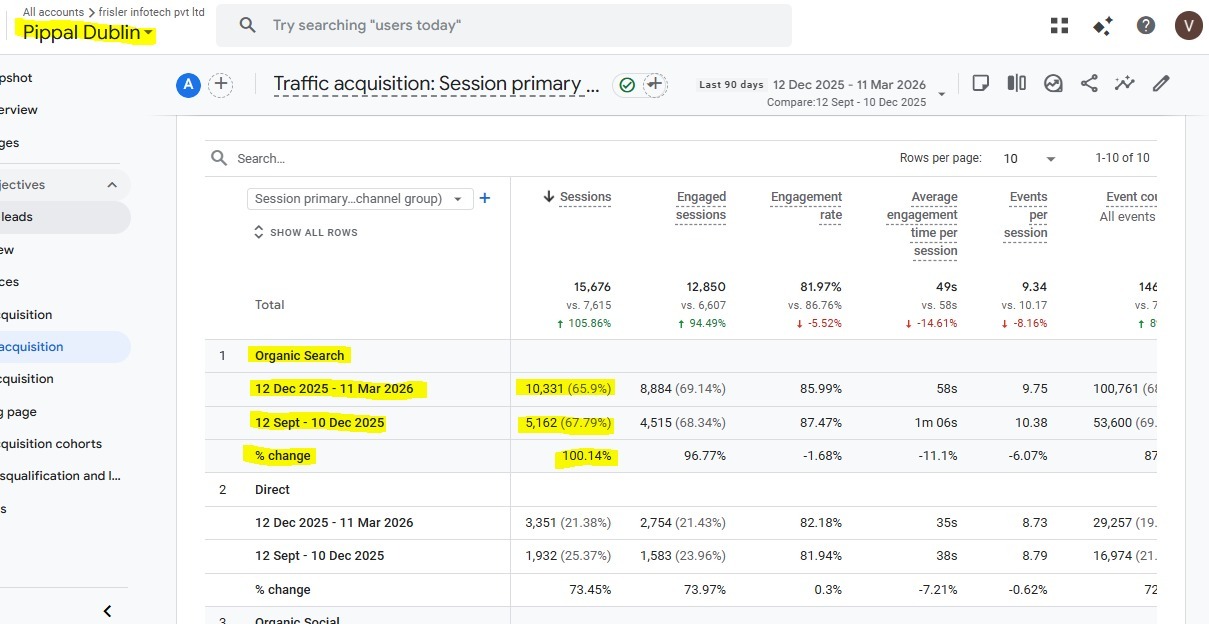Image resolution: width=1209 pixels, height=624 pixels.
Task: Click SHOW ALL ROWS button
Action: pyautogui.click(x=305, y=232)
